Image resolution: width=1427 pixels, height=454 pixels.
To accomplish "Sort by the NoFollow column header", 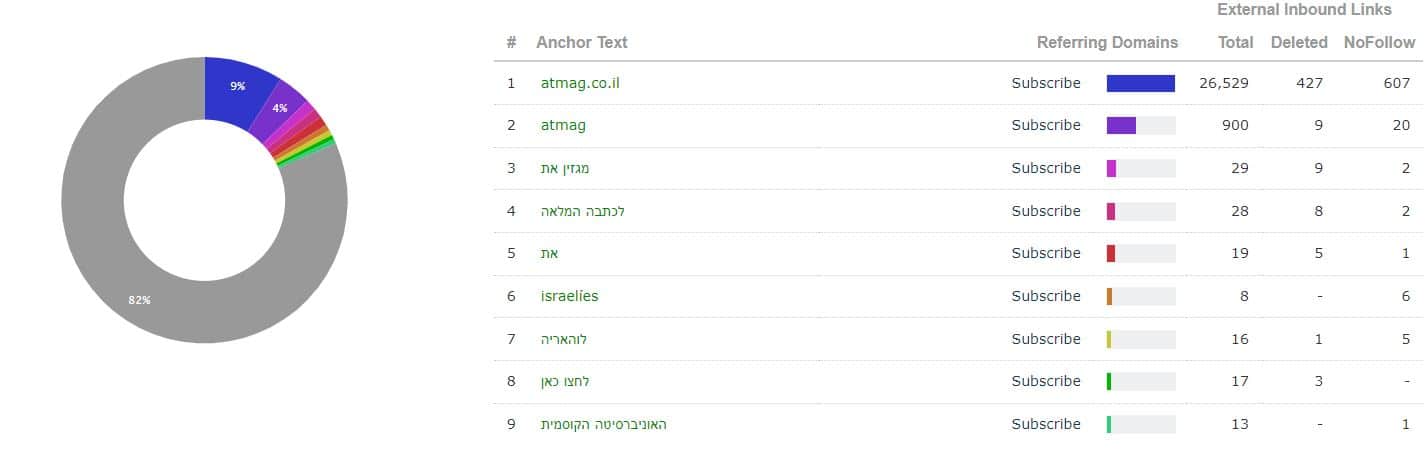I will [1379, 42].
